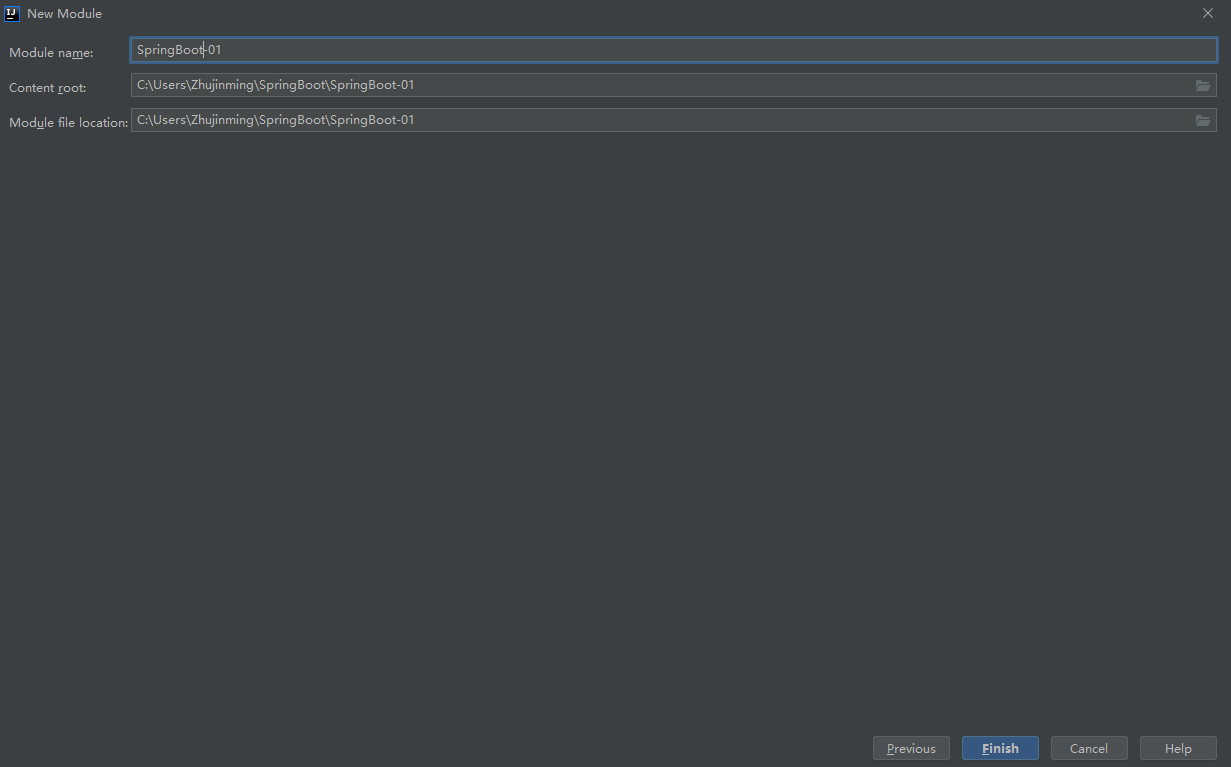This screenshot has width=1231, height=767.
Task: Browse folder for Content root
Action: pyautogui.click(x=1203, y=86)
